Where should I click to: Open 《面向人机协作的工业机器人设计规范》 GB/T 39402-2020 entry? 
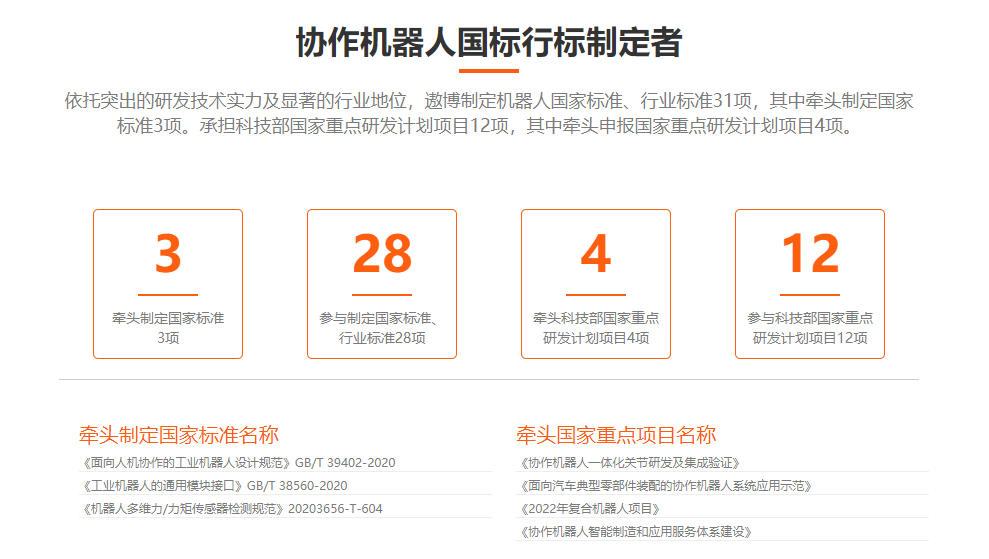(238, 463)
